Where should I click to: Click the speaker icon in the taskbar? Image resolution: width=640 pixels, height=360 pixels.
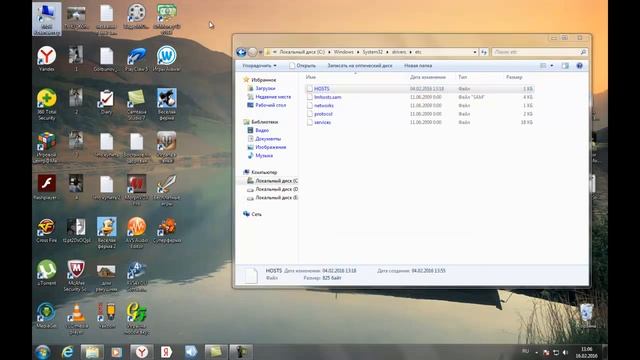pyautogui.click(x=191, y=352)
